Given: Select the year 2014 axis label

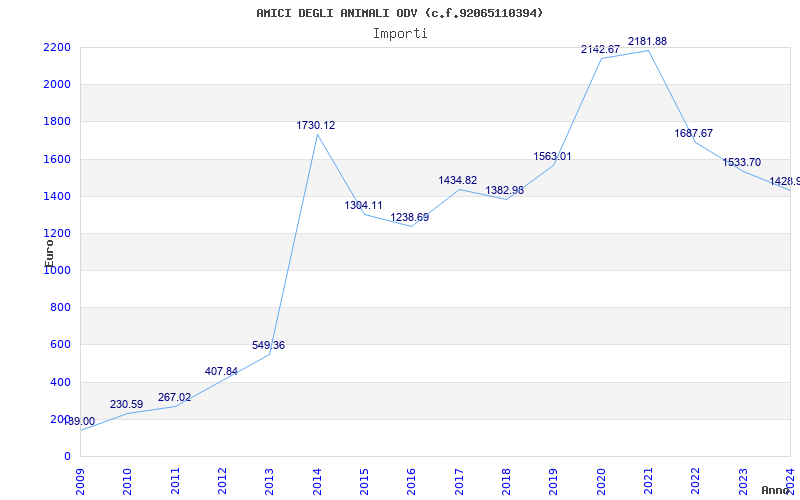Looking at the screenshot, I should point(317,482).
